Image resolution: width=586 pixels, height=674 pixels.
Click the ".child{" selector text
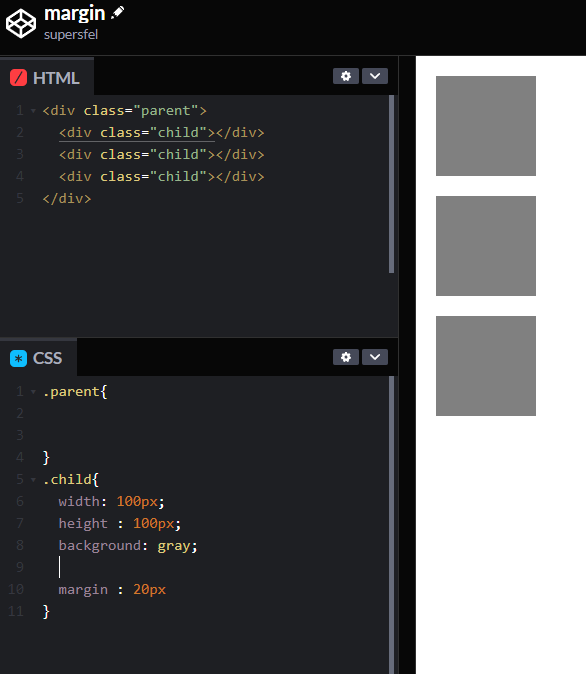point(71,479)
